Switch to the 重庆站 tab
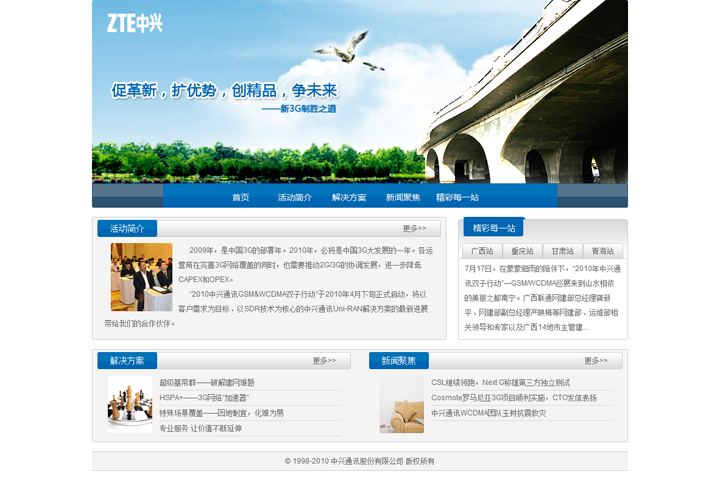 523,251
